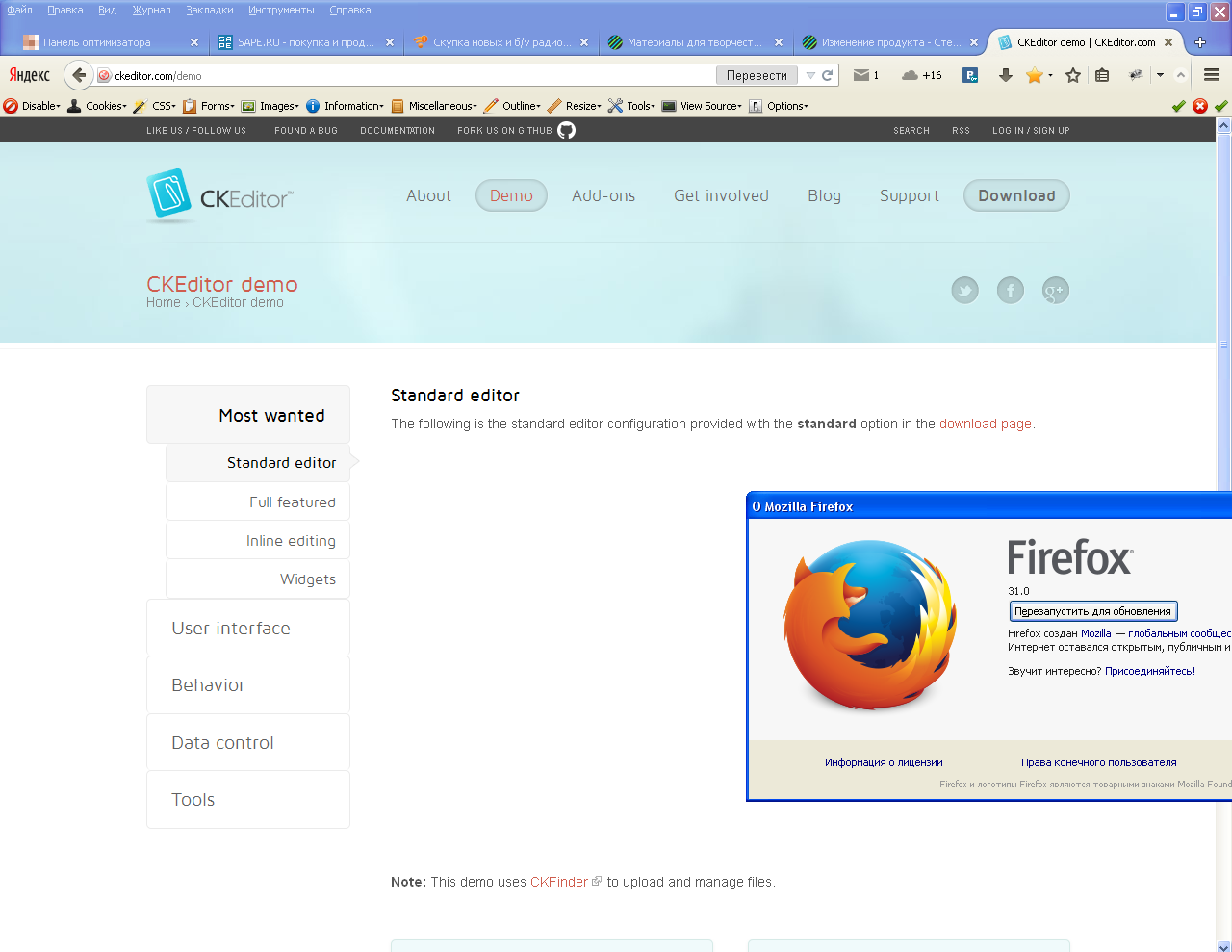Click the LOG IN / SIGN UP link

click(x=1031, y=130)
